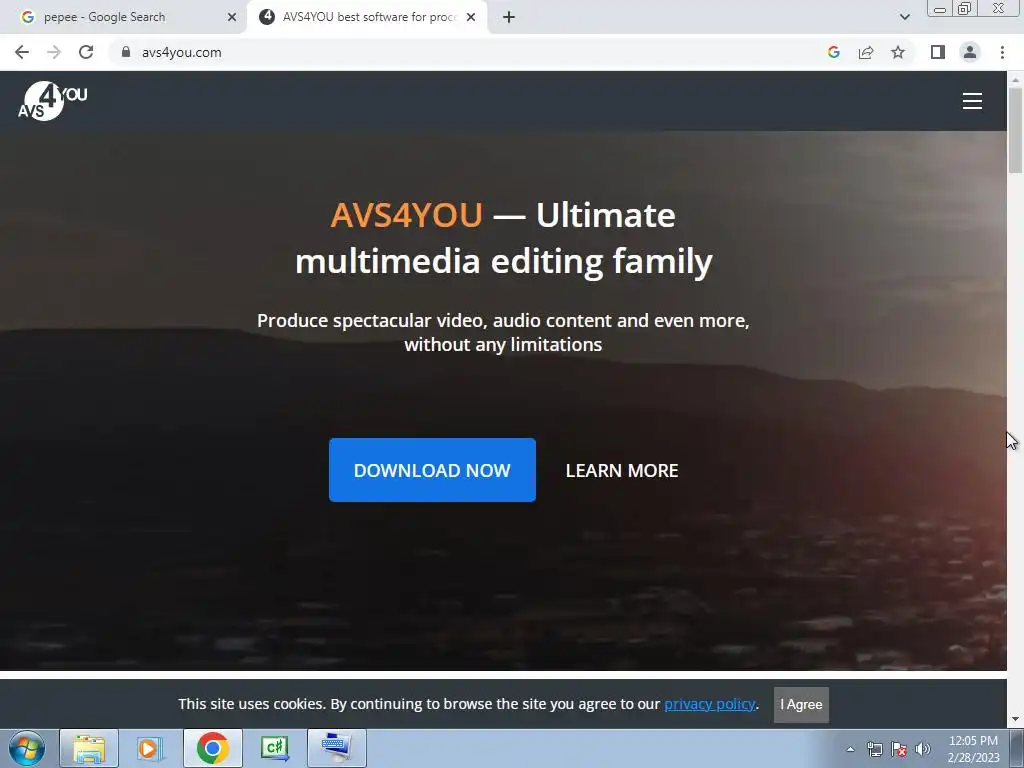1024x768 pixels.
Task: Open the C# application taskbar icon
Action: 274,748
